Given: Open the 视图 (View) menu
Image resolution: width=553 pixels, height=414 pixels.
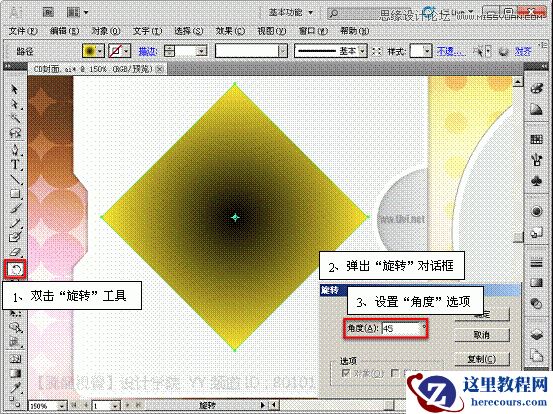Looking at the screenshot, I should (272, 31).
